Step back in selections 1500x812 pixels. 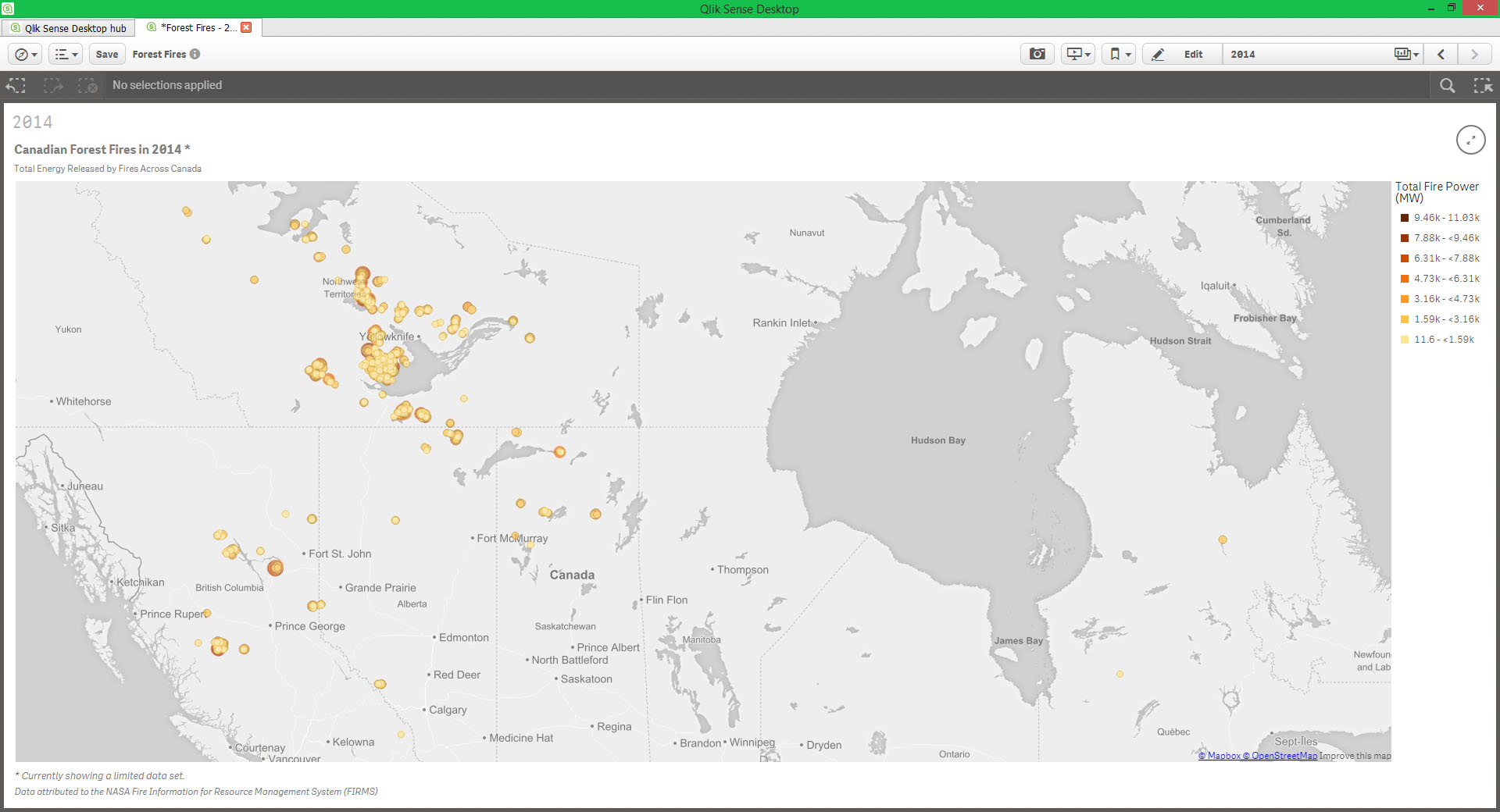pyautogui.click(x=16, y=85)
